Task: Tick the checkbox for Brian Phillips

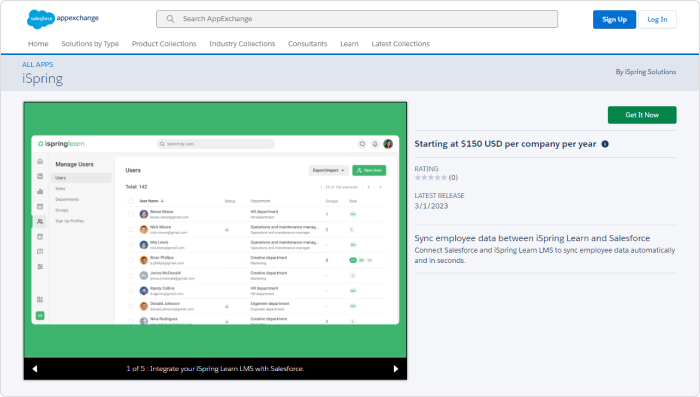Action: pos(131,260)
